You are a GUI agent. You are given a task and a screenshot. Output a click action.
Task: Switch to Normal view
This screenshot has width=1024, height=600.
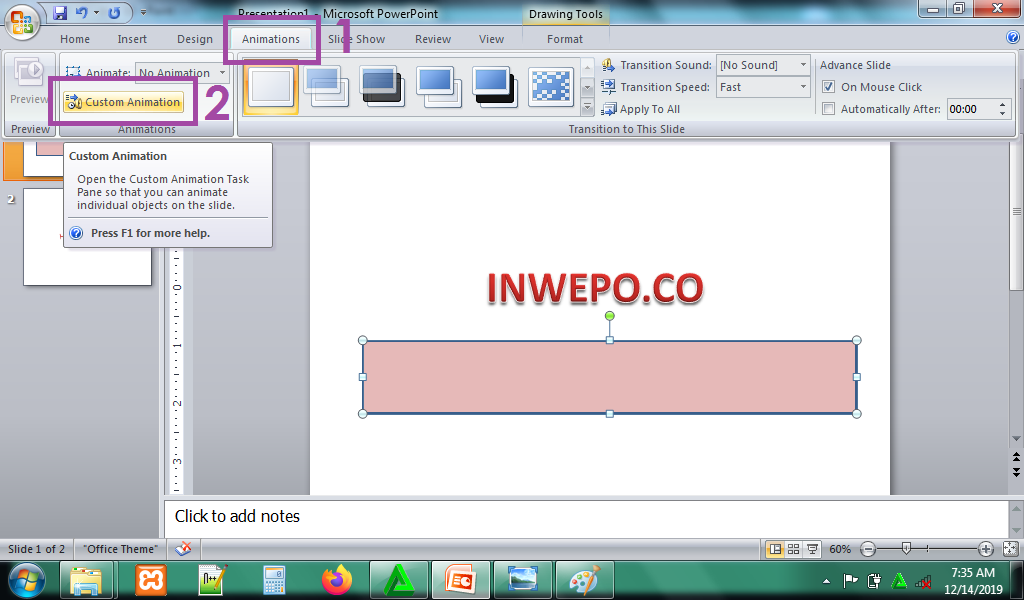775,549
